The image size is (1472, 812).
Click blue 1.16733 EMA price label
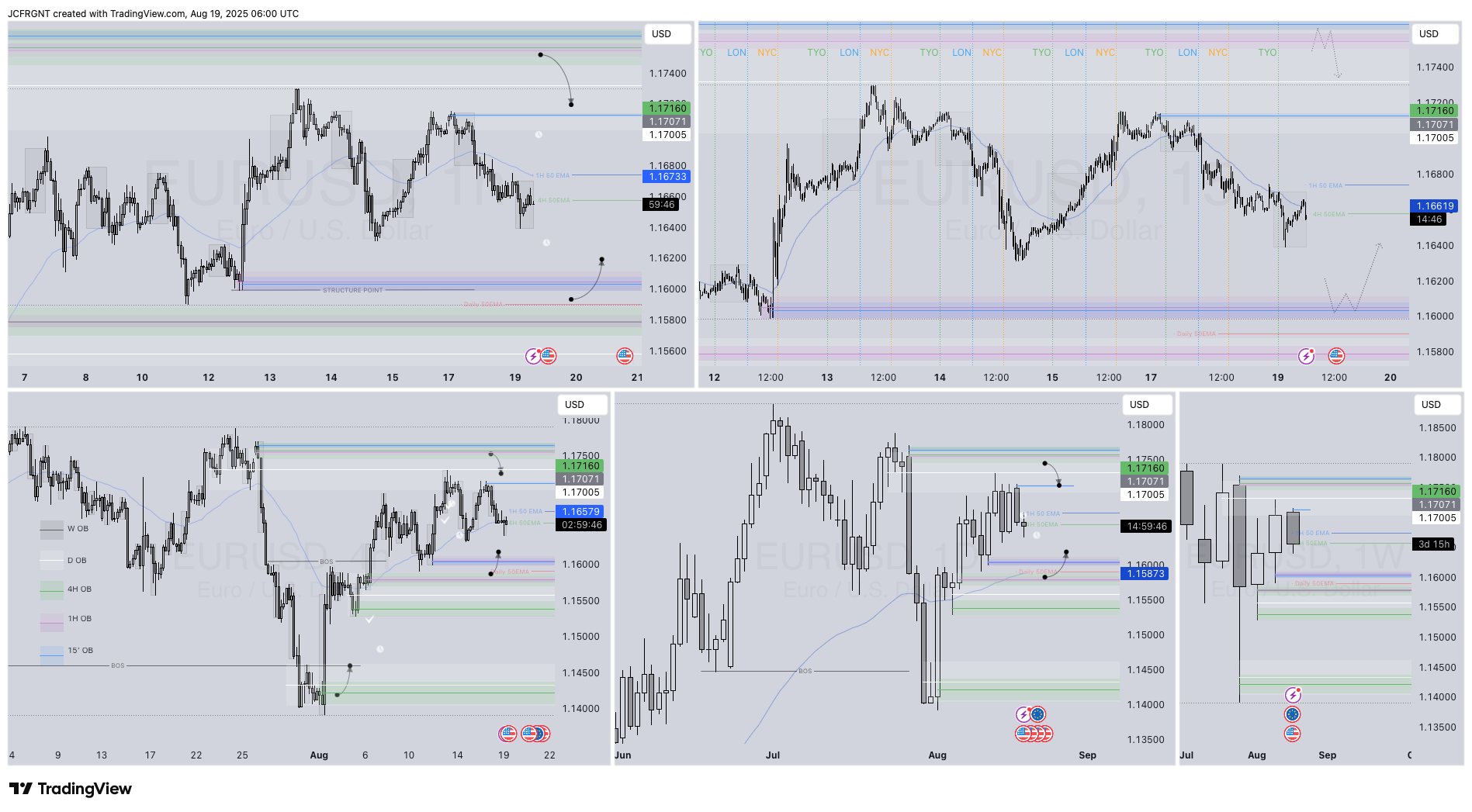pyautogui.click(x=667, y=177)
